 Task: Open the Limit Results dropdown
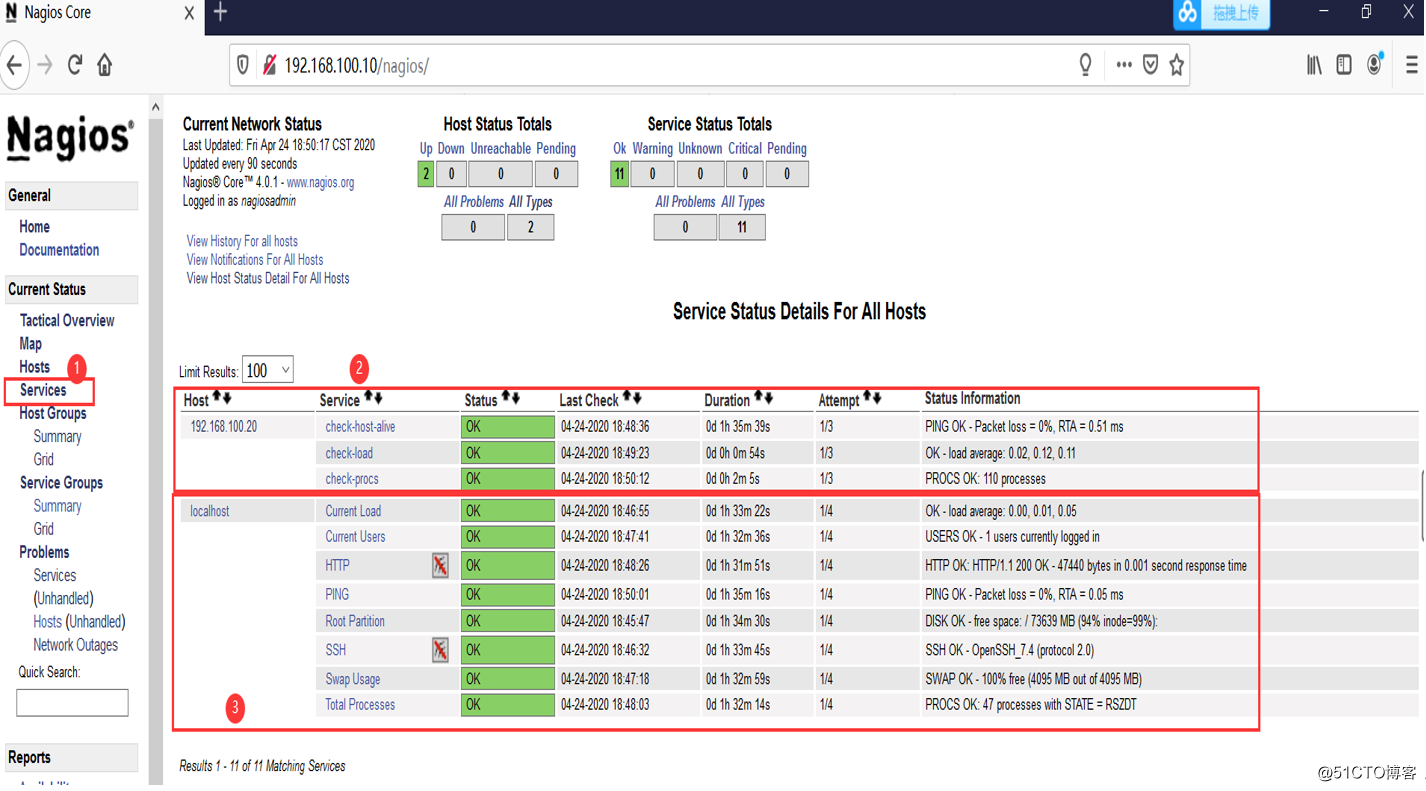point(268,370)
